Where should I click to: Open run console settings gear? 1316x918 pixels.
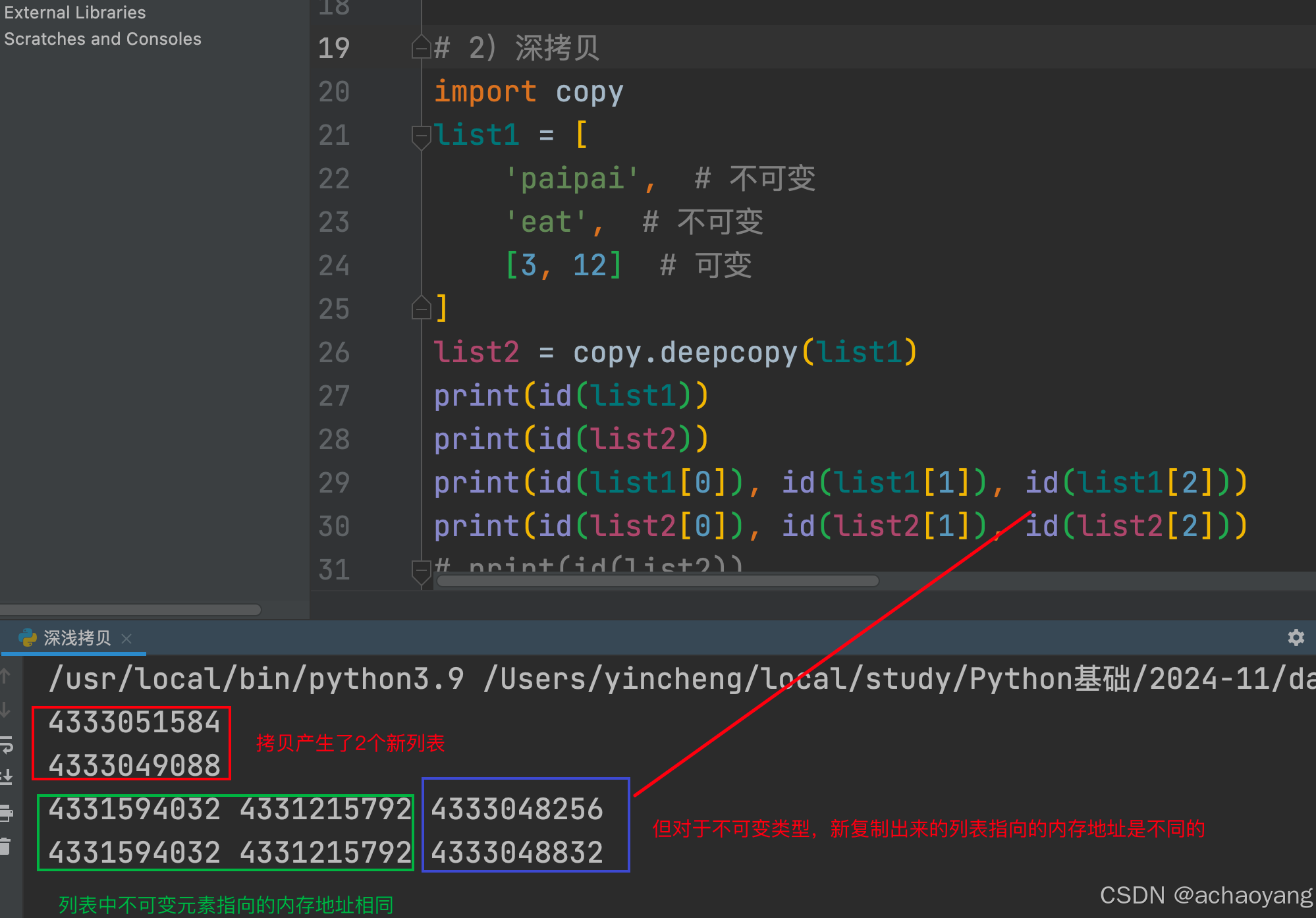click(x=1296, y=637)
